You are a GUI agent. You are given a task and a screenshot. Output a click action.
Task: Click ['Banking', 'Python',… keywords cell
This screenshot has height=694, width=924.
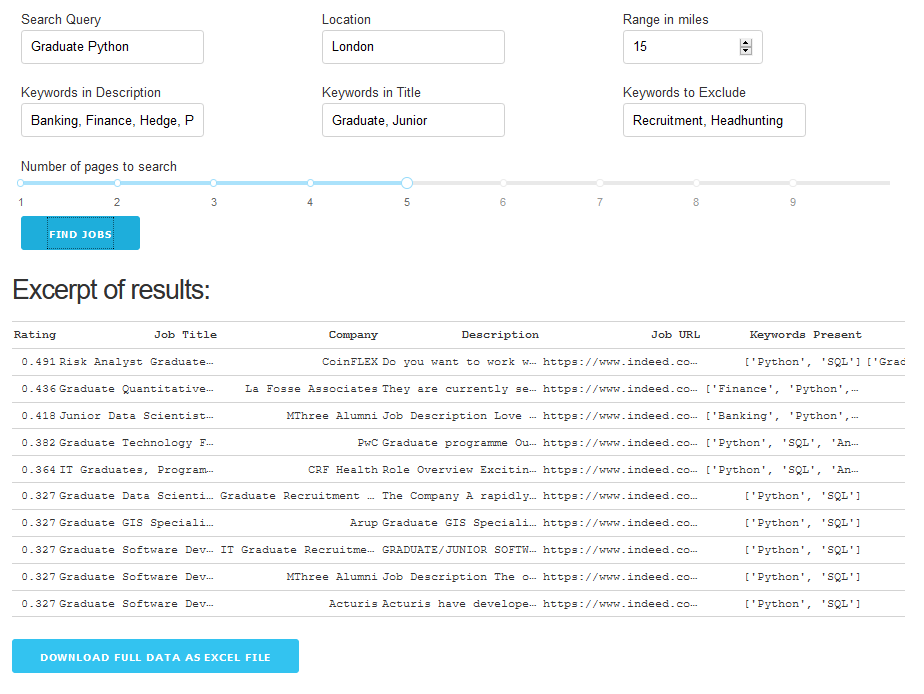tap(782, 416)
